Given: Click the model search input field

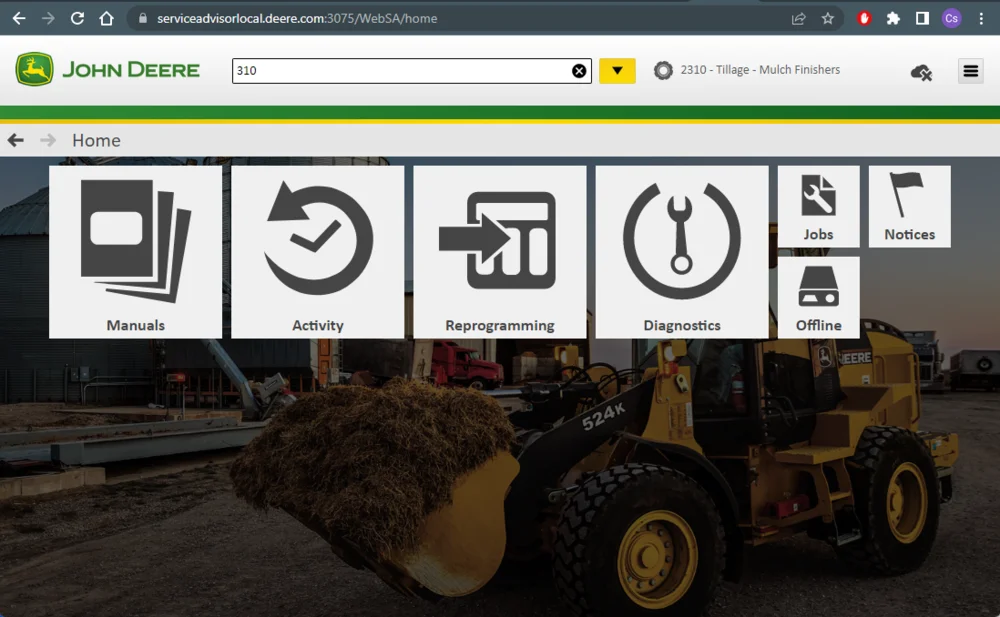Looking at the screenshot, I should [400, 71].
